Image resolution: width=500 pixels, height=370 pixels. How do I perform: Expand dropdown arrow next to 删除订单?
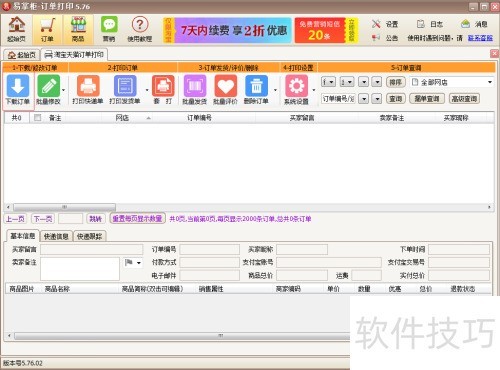(x=275, y=90)
